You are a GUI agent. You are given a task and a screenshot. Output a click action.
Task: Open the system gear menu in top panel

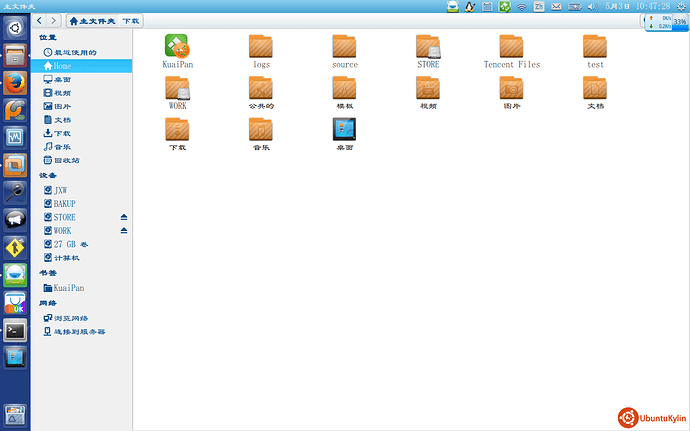click(x=681, y=7)
